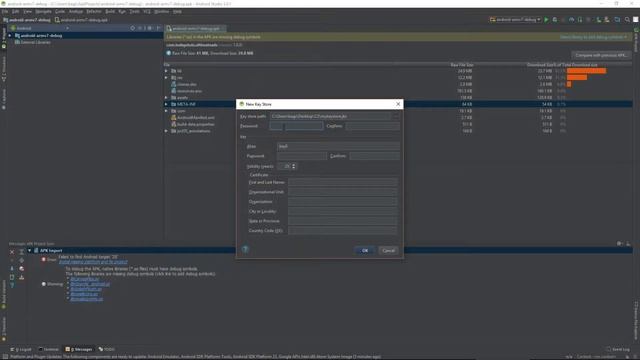Open the Logcat tool window tab

(x=21, y=349)
